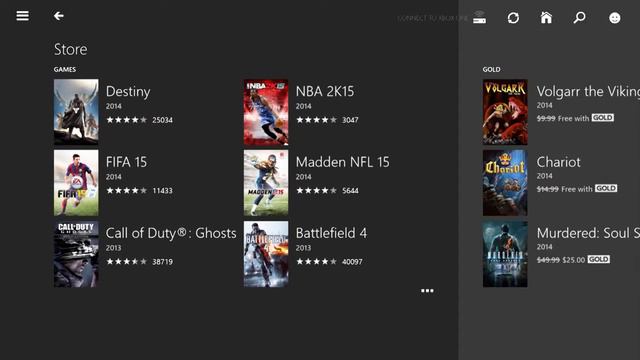Go back with the arrow button
Image resolution: width=640 pixels, height=360 pixels.
59,16
